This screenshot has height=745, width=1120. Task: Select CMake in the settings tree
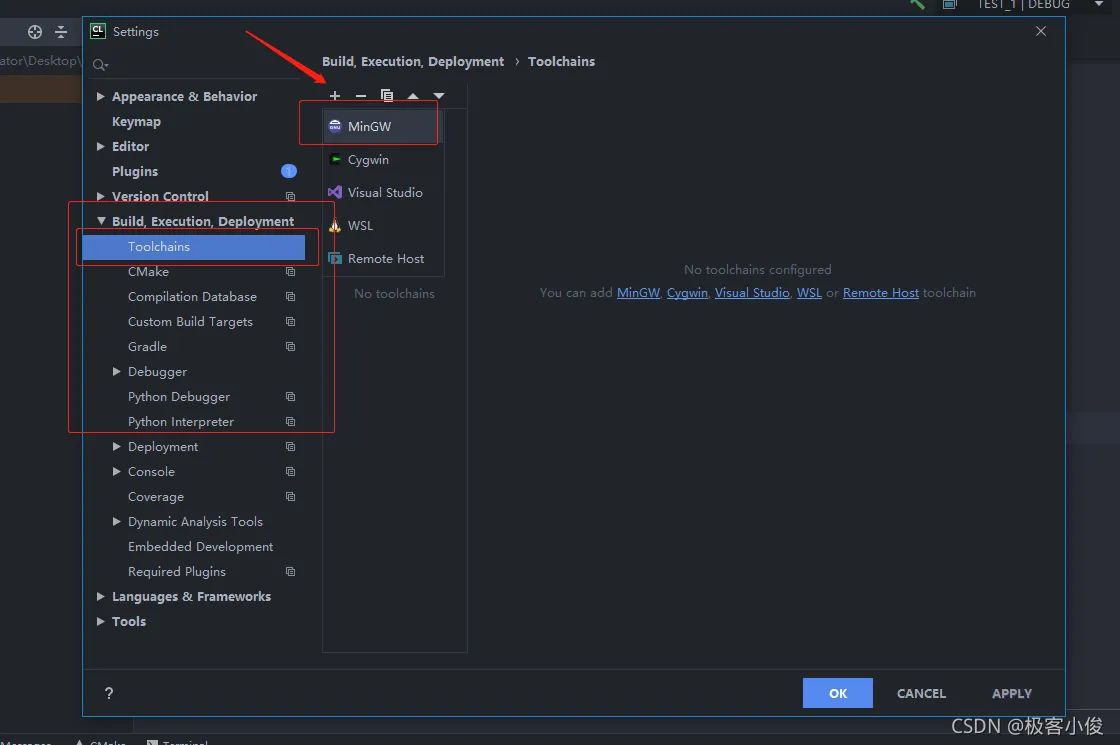point(149,271)
